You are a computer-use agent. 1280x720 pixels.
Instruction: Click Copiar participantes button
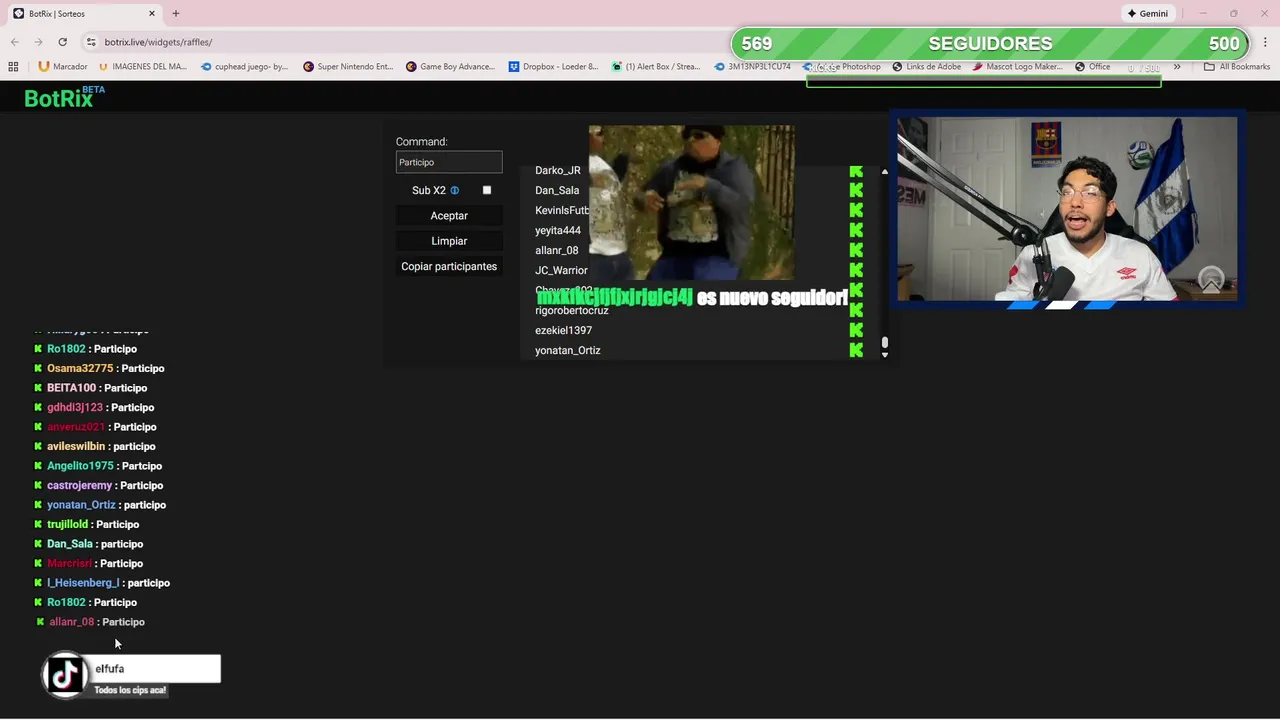[449, 267]
